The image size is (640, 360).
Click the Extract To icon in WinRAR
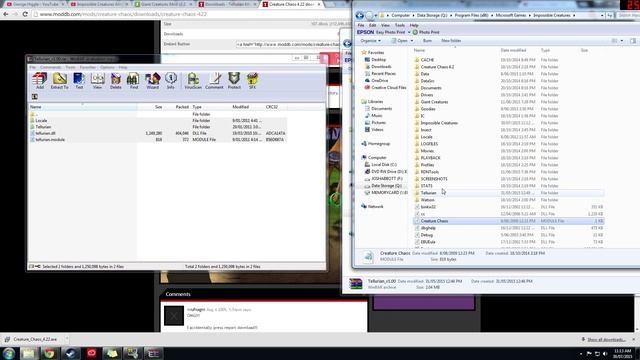point(60,80)
